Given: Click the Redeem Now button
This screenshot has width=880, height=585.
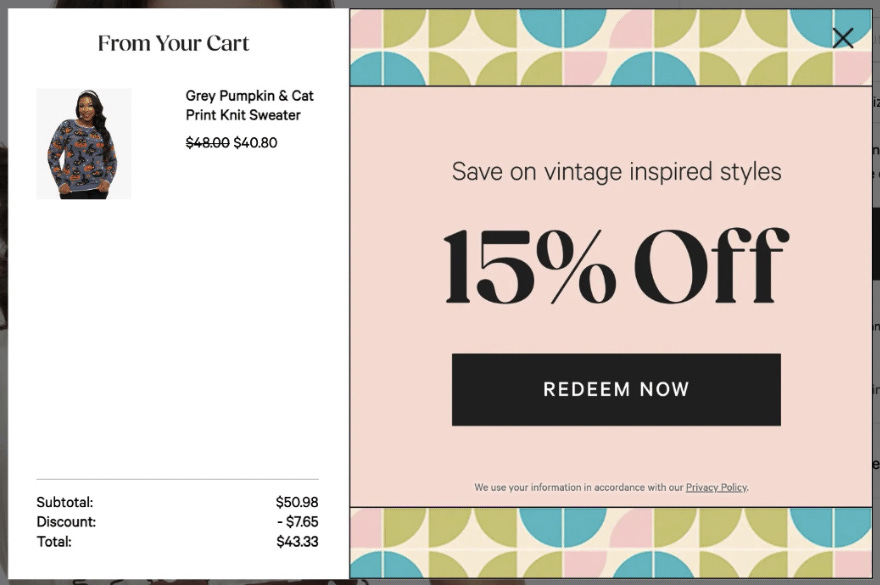Looking at the screenshot, I should (x=616, y=389).
